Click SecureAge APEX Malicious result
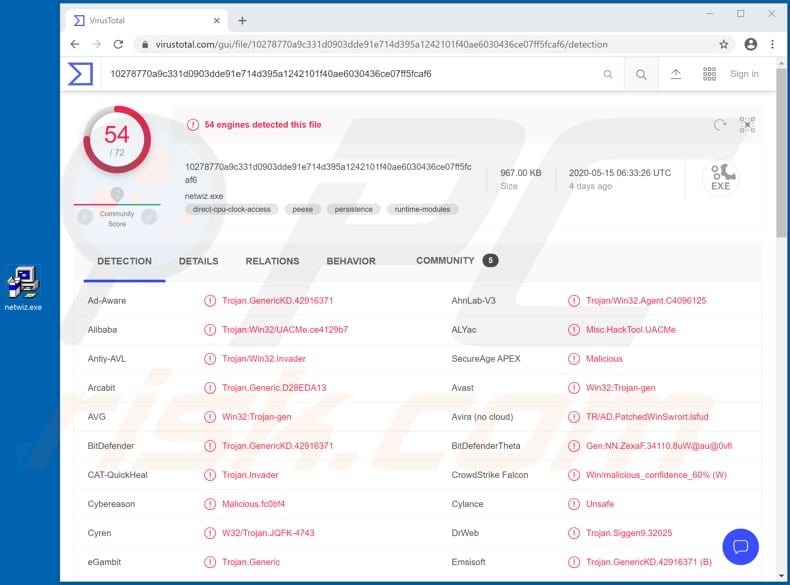 604,359
